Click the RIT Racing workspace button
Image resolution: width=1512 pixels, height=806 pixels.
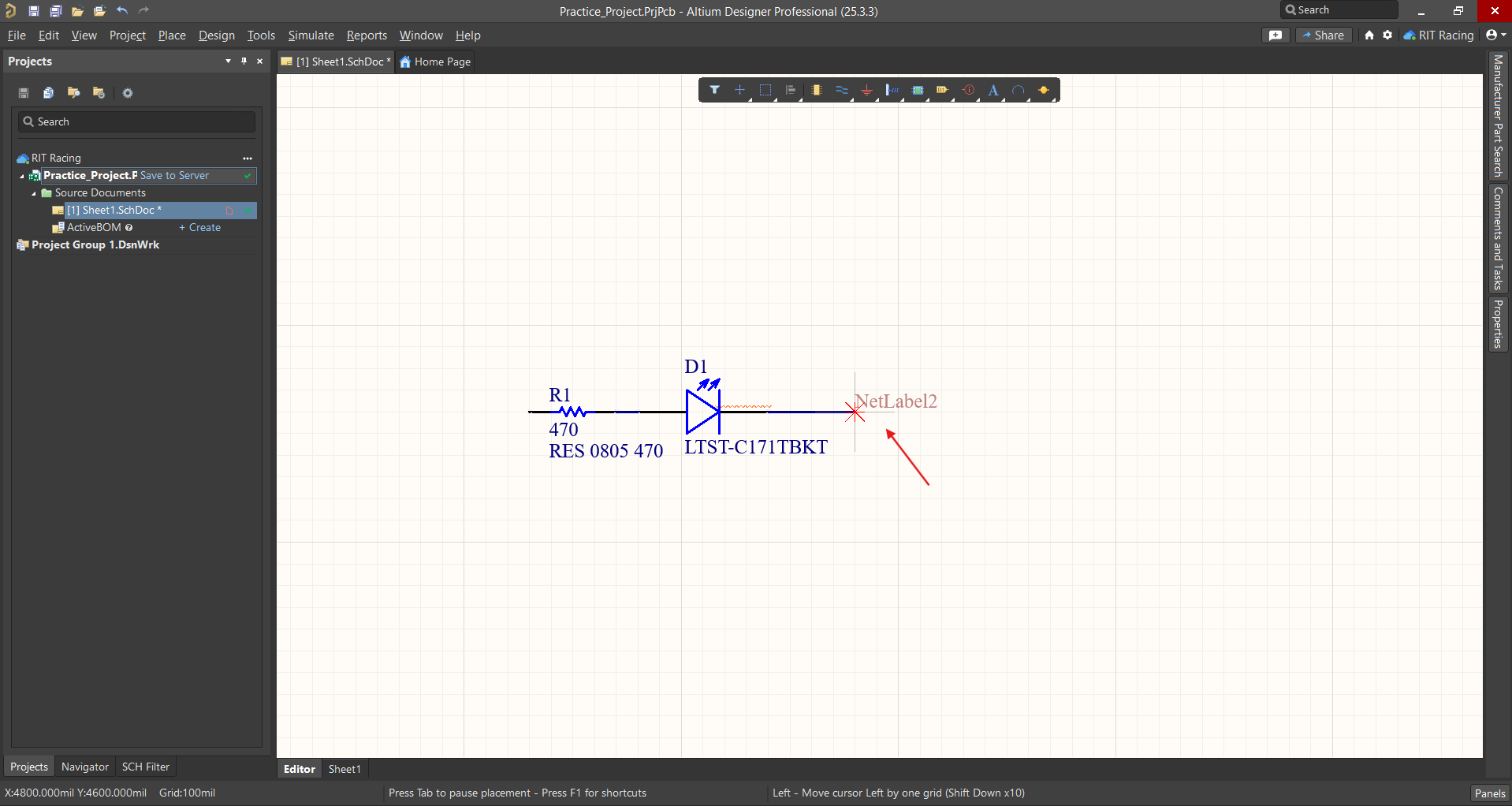click(1439, 35)
